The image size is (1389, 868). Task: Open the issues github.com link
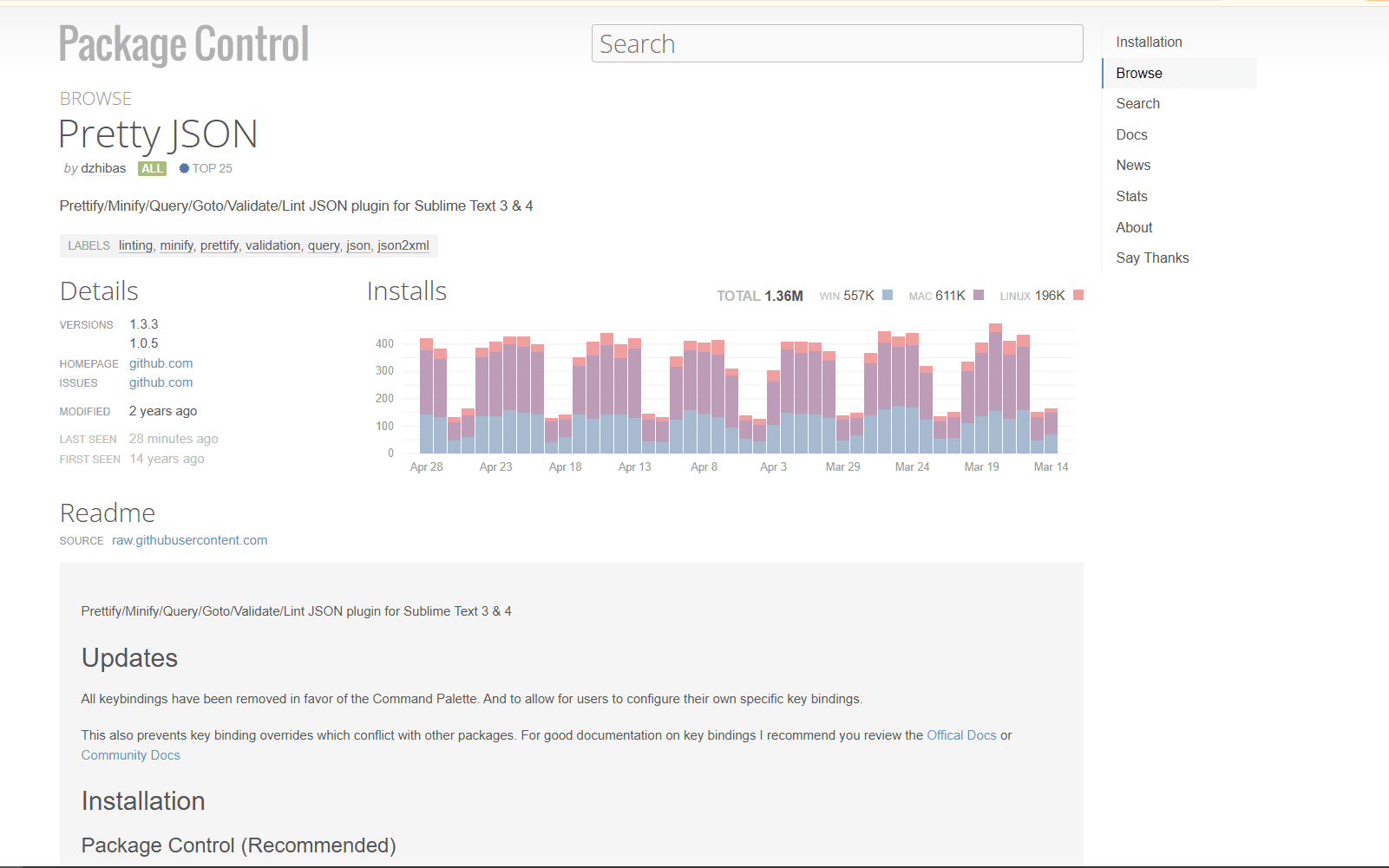(x=161, y=382)
